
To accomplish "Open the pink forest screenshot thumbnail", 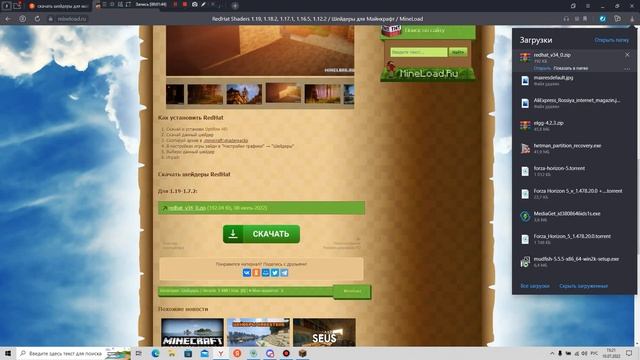I will pos(322,94).
